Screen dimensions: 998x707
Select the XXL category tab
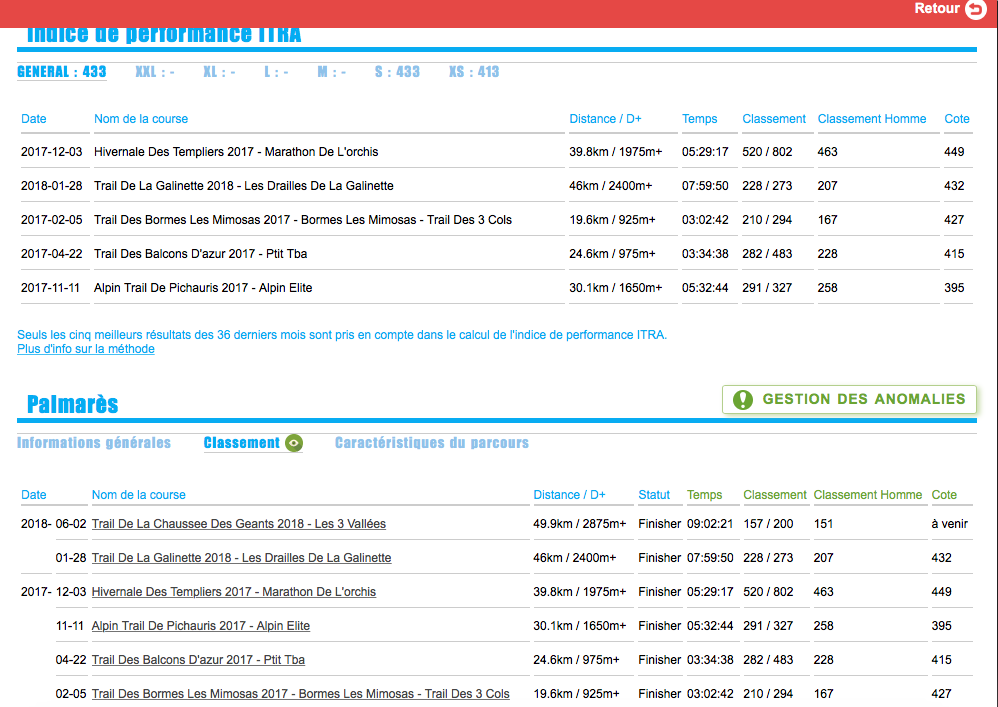(155, 72)
